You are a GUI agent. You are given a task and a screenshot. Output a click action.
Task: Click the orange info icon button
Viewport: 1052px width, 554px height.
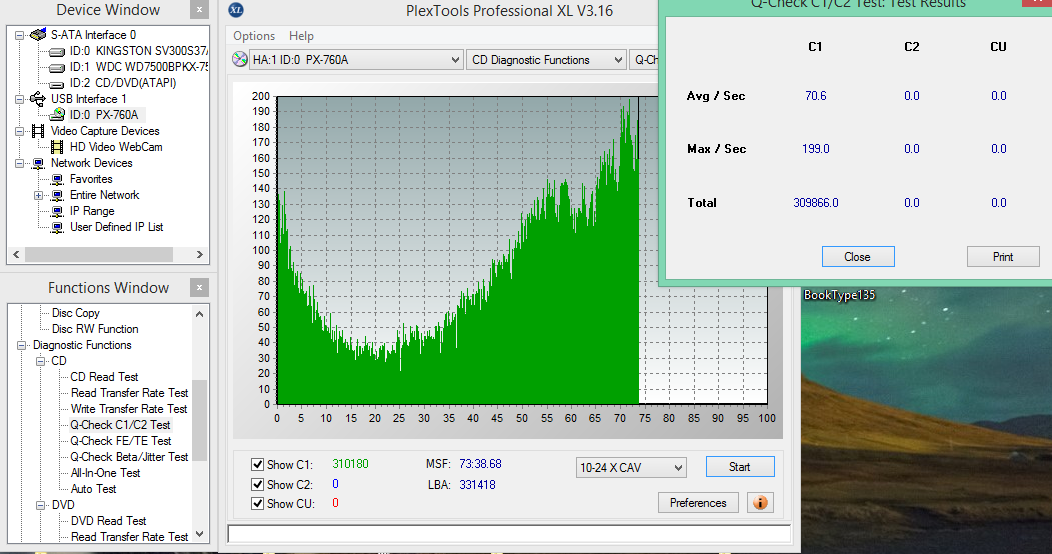[760, 502]
